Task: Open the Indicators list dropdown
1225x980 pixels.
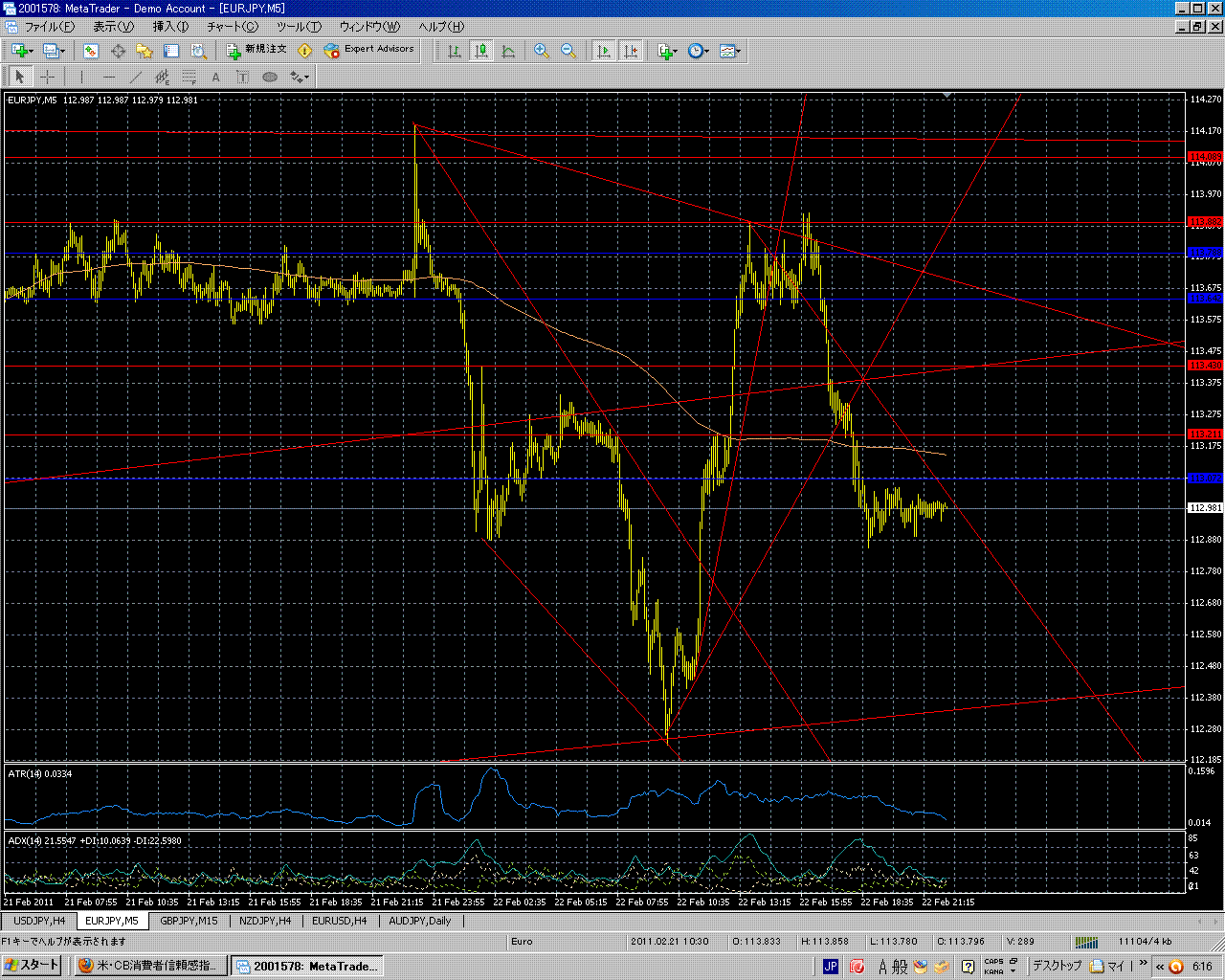Action: [x=668, y=51]
